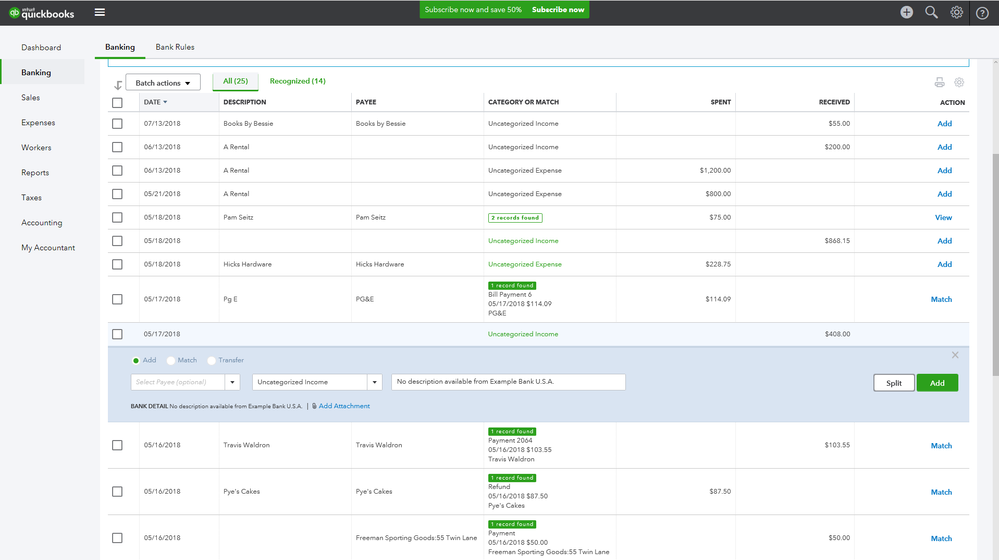
Task: Check the Travis Waldron row checkbox
Action: click(x=117, y=445)
